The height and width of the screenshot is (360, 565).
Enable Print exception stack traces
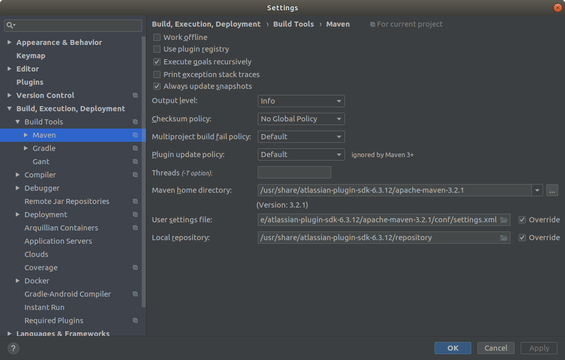coord(157,74)
